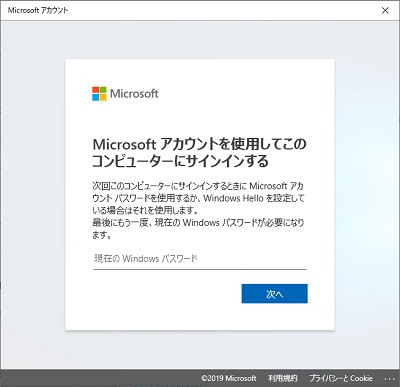400x387 pixels.
Task: Close the Microsoft アカウント window
Action: 385,10
